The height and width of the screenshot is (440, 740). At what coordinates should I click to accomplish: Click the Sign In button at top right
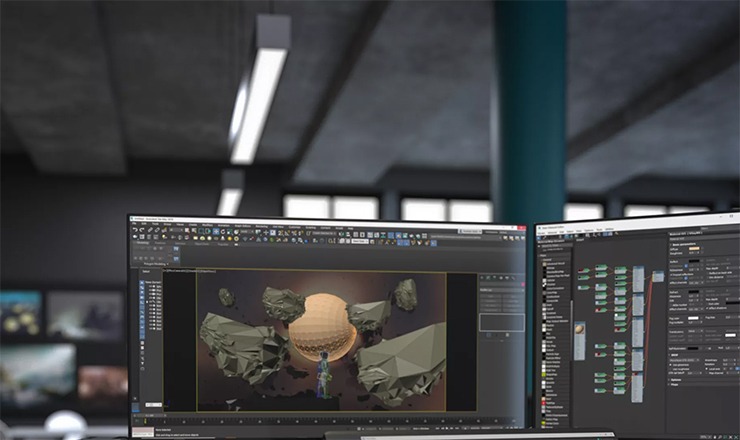[x=468, y=230]
